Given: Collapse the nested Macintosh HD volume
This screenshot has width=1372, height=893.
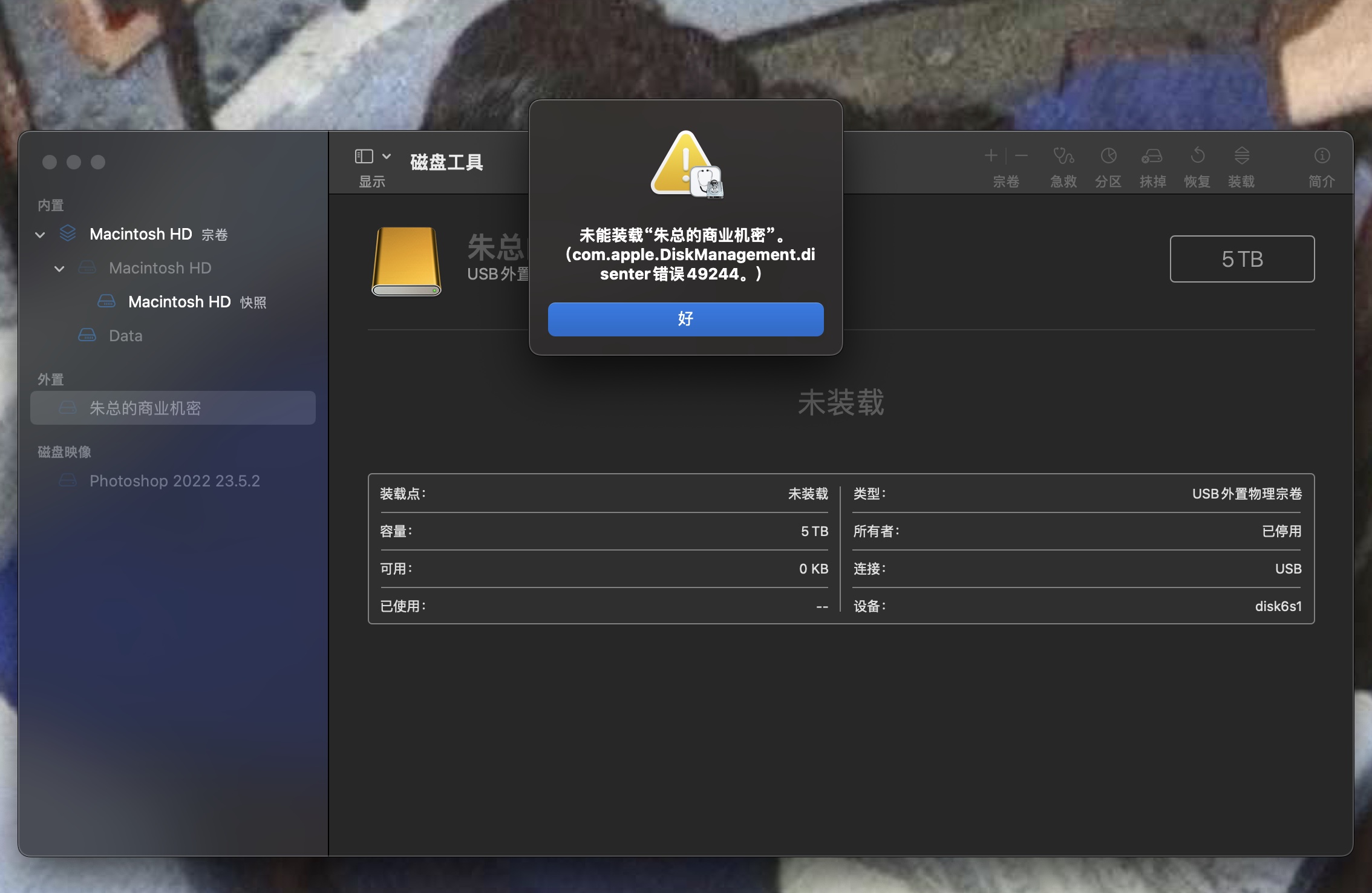Looking at the screenshot, I should [59, 269].
